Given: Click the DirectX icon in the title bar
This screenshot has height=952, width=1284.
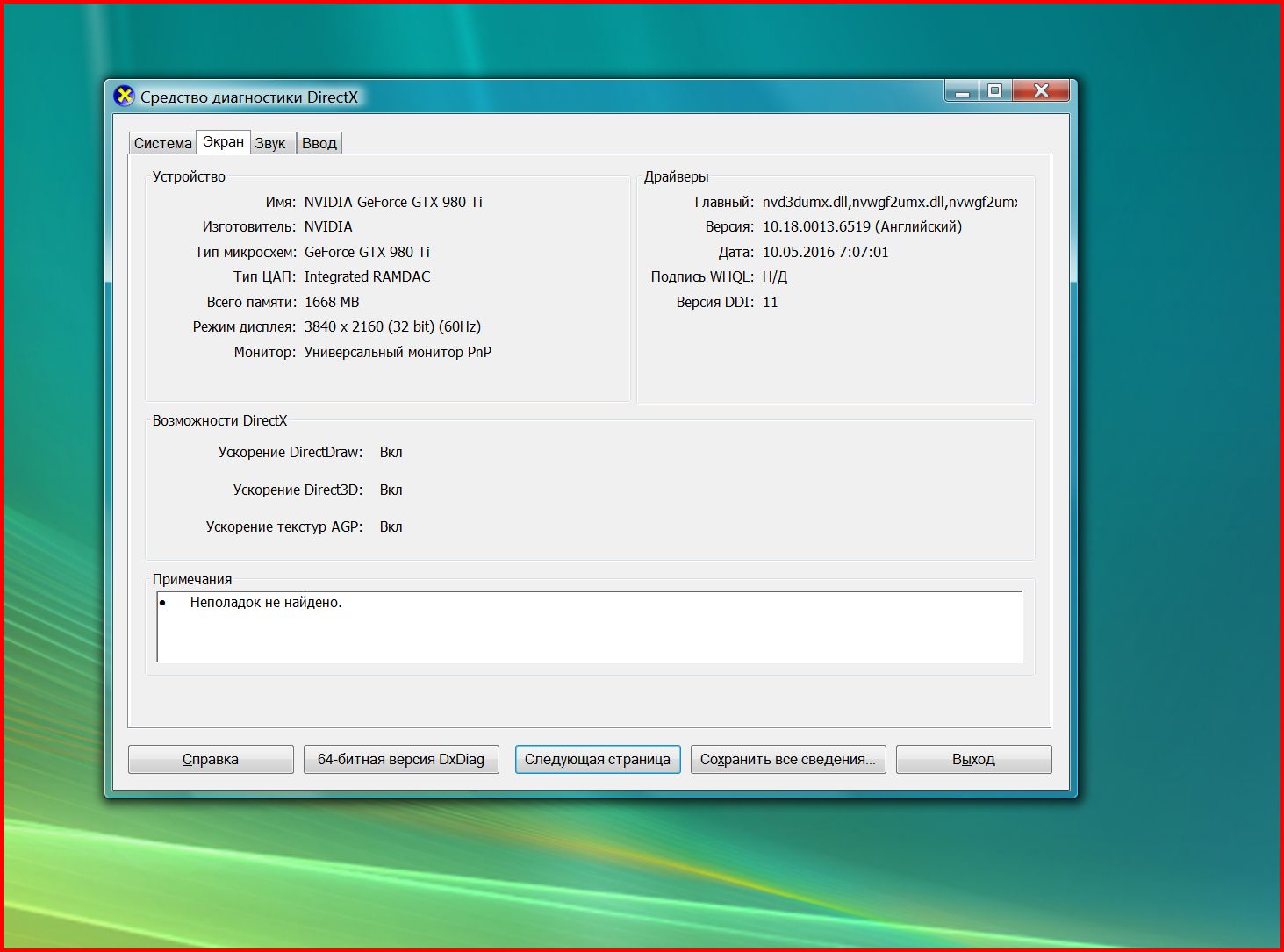Looking at the screenshot, I should [x=125, y=97].
